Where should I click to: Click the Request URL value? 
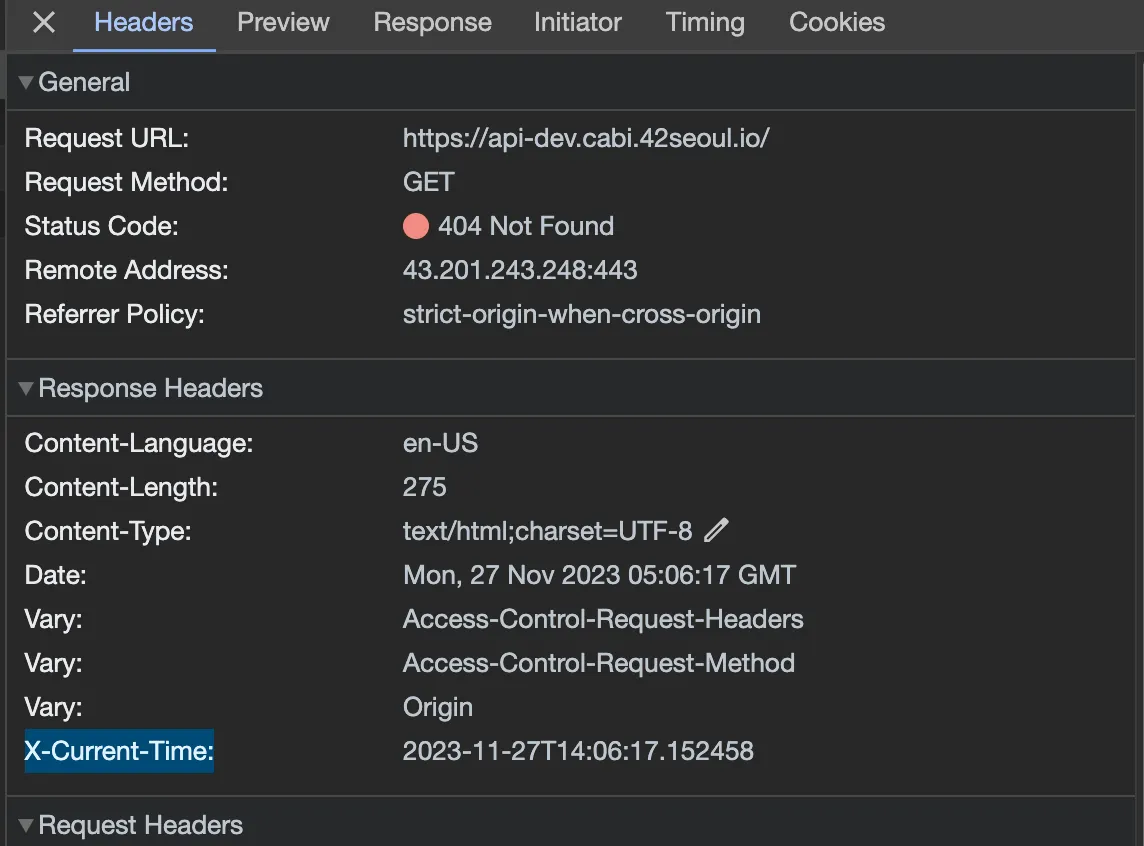coord(586,139)
